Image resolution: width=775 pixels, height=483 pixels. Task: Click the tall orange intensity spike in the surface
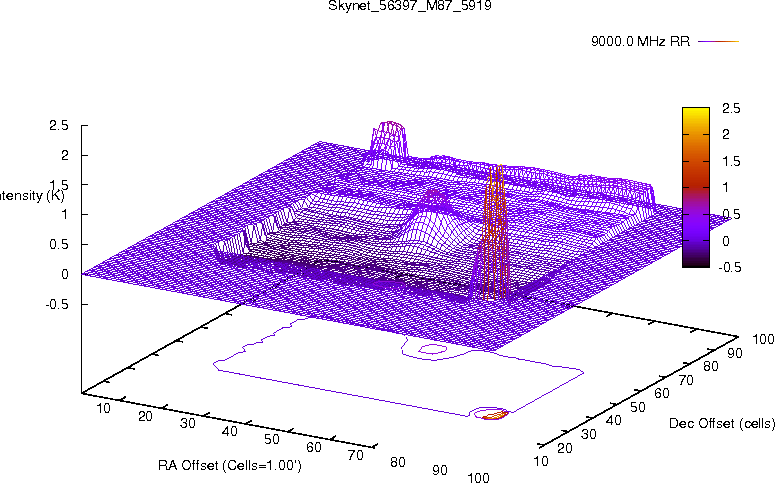coord(495,232)
